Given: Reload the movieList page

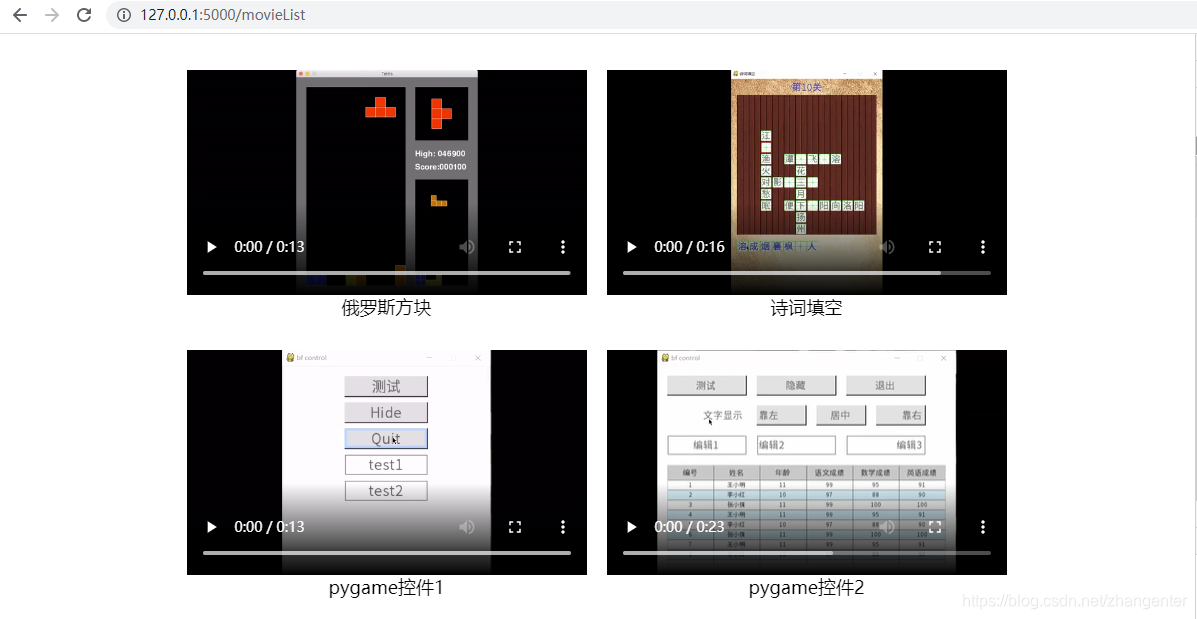Looking at the screenshot, I should (84, 15).
